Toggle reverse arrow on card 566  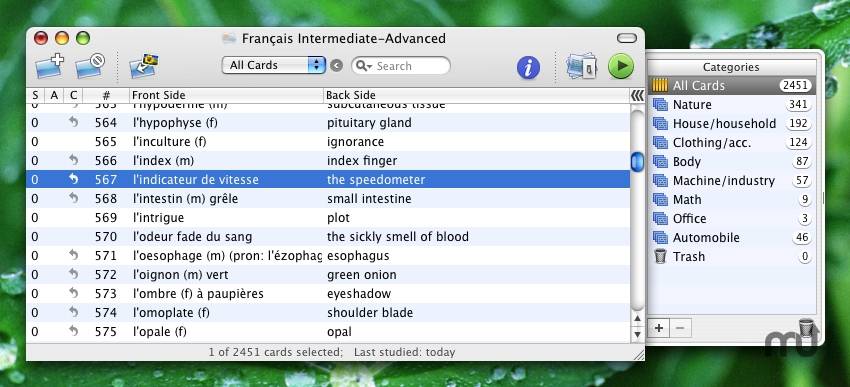(x=74, y=160)
